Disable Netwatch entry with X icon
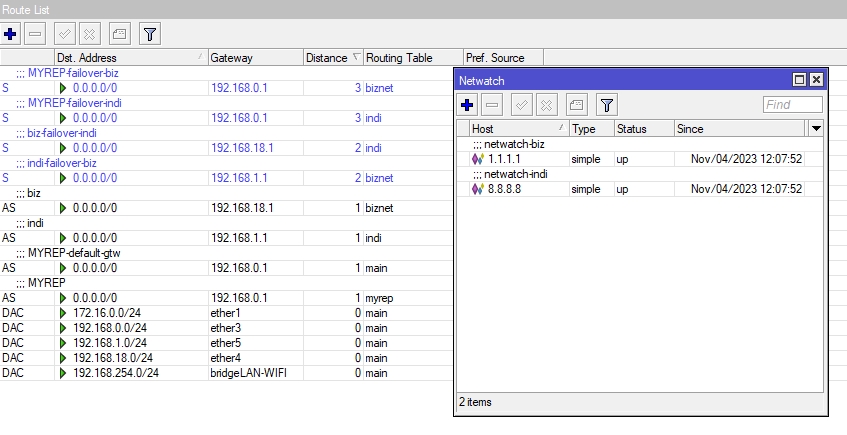 (547, 105)
